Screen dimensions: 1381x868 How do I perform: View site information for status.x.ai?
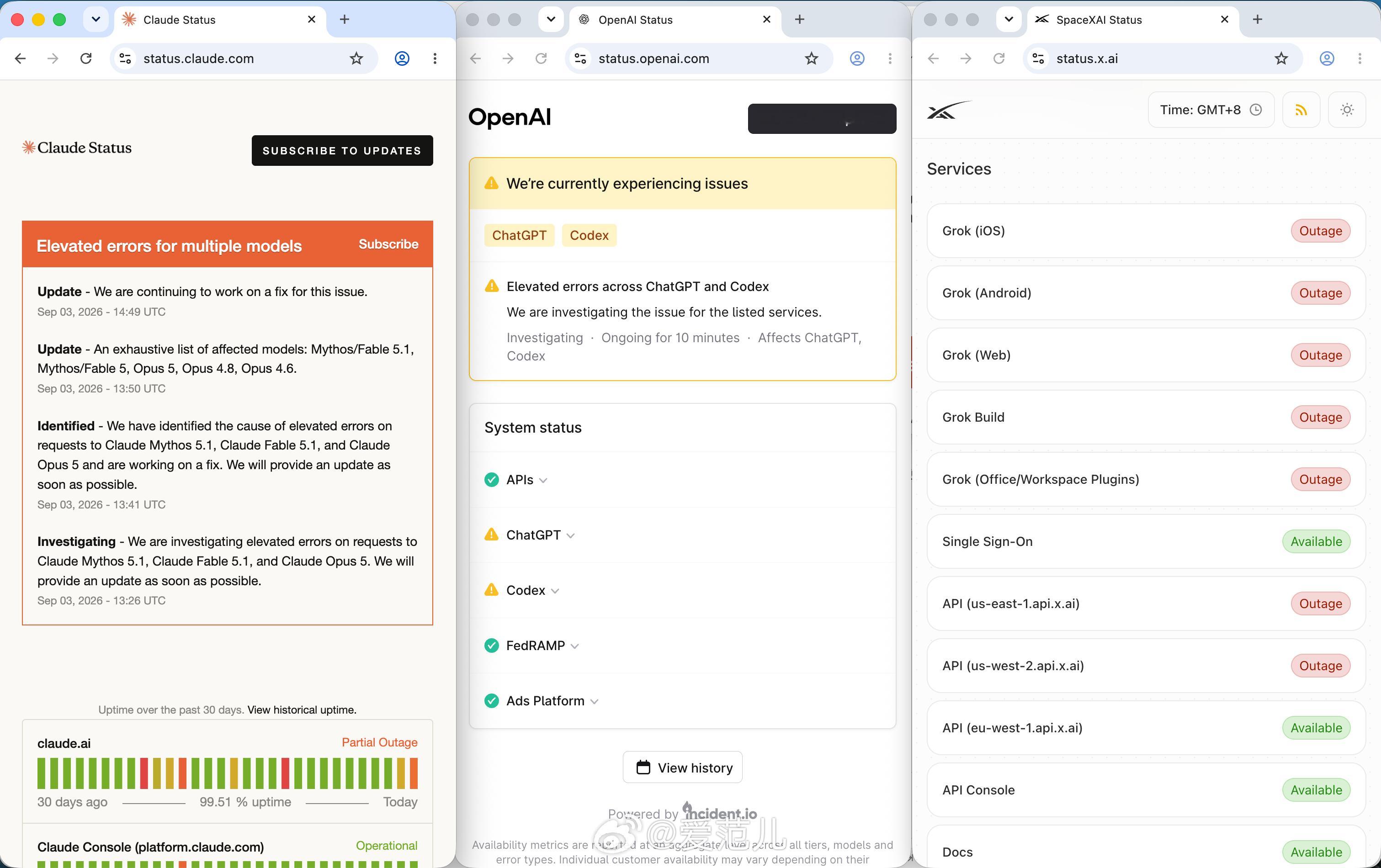point(1039,58)
